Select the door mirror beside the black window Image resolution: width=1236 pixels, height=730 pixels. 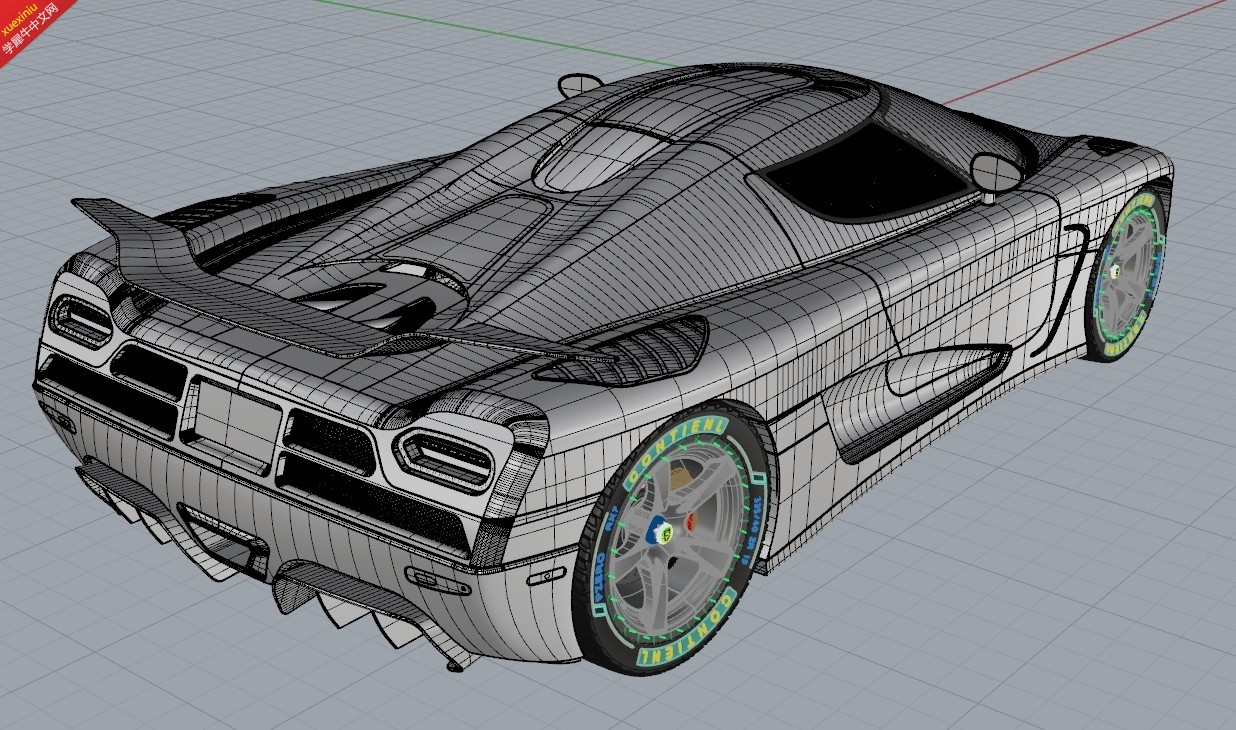[x=996, y=175]
